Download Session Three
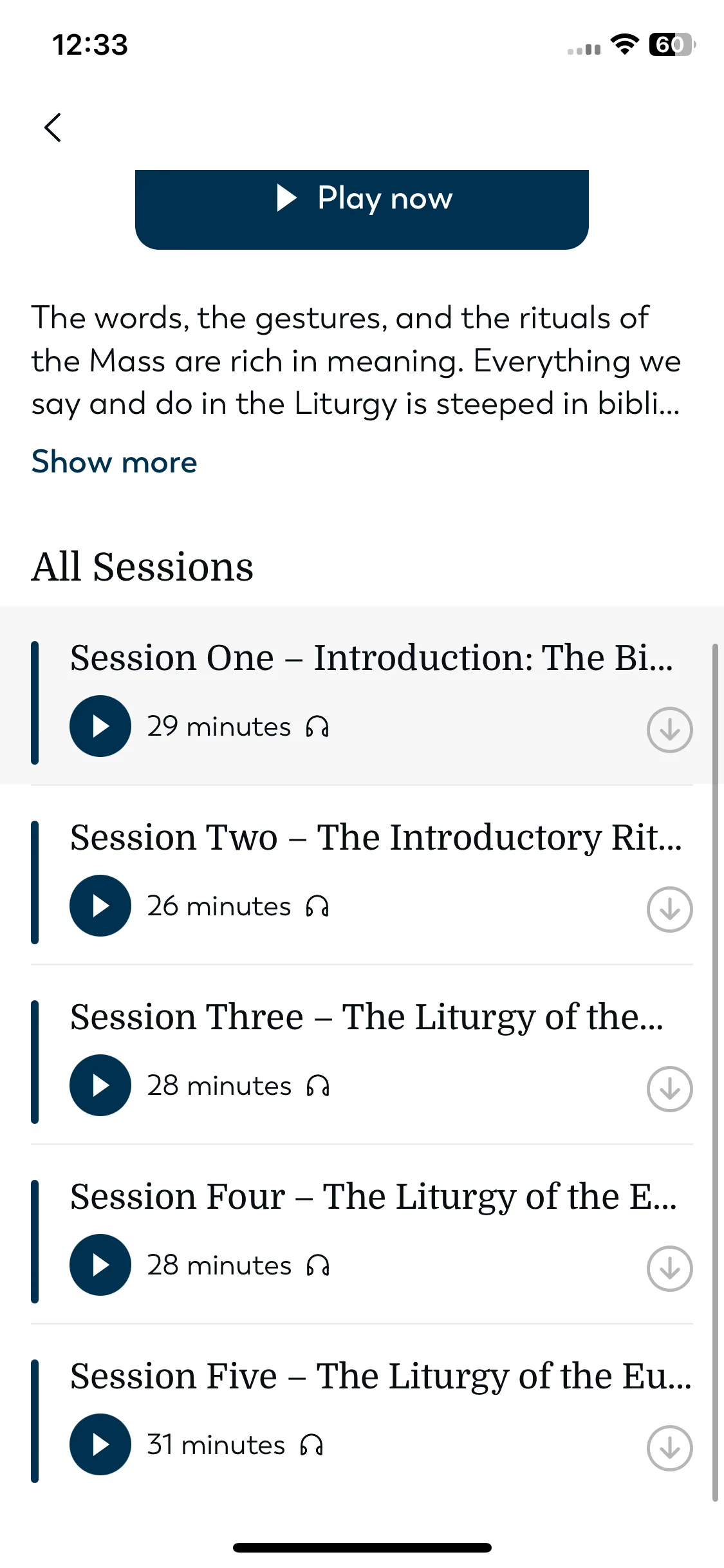The image size is (724, 1568). coord(669,1089)
